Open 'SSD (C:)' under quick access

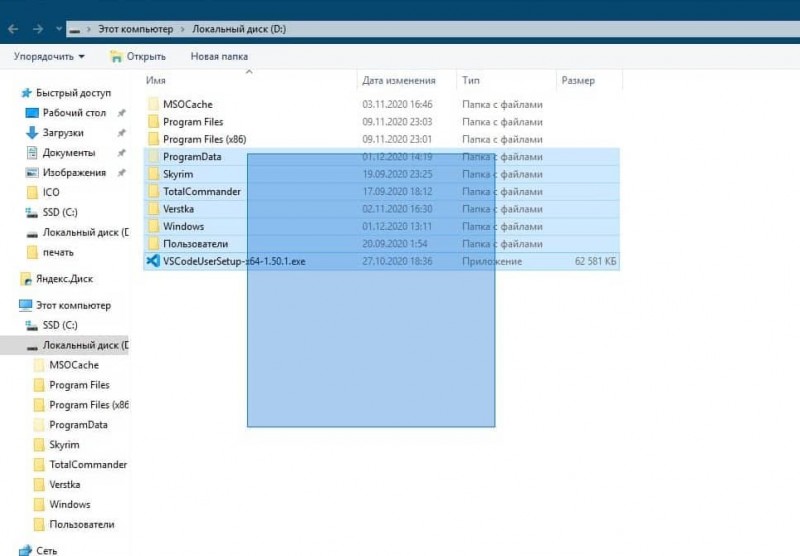point(60,212)
